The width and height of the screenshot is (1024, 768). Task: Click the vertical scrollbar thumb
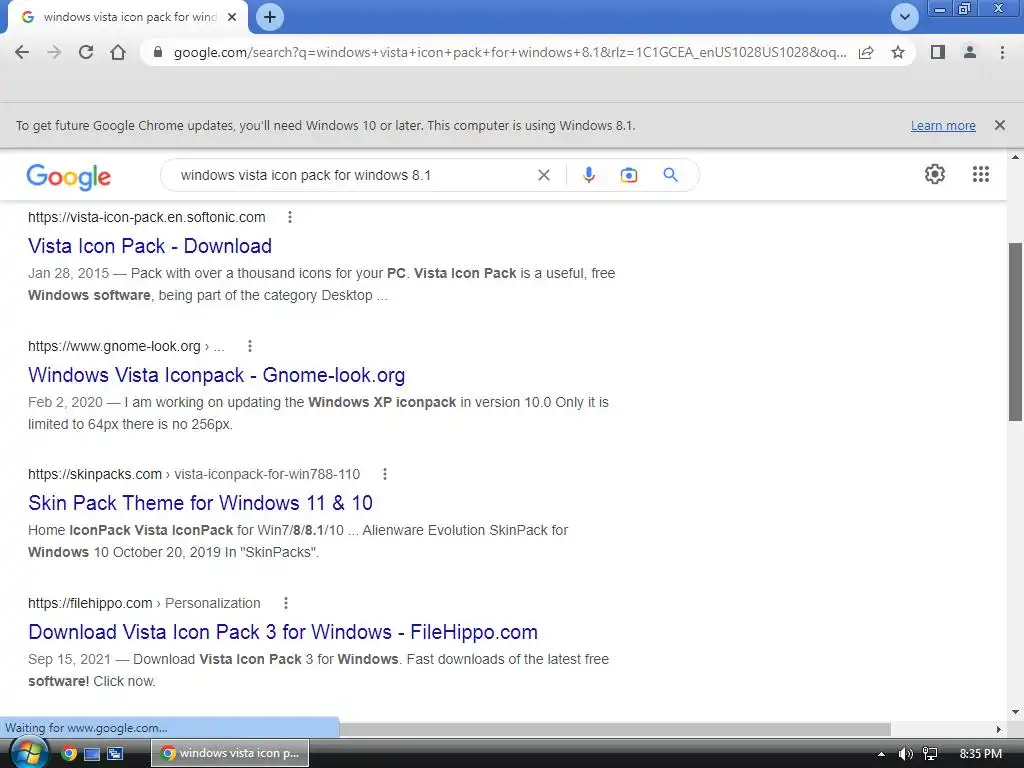click(1015, 332)
